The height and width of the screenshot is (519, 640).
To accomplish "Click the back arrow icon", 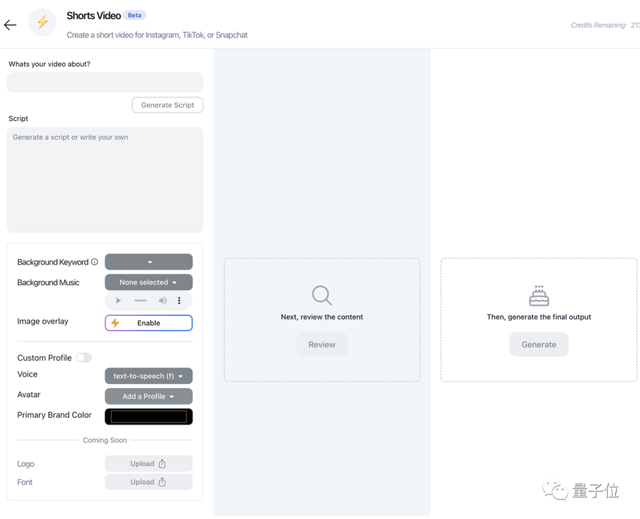I will (10, 25).
